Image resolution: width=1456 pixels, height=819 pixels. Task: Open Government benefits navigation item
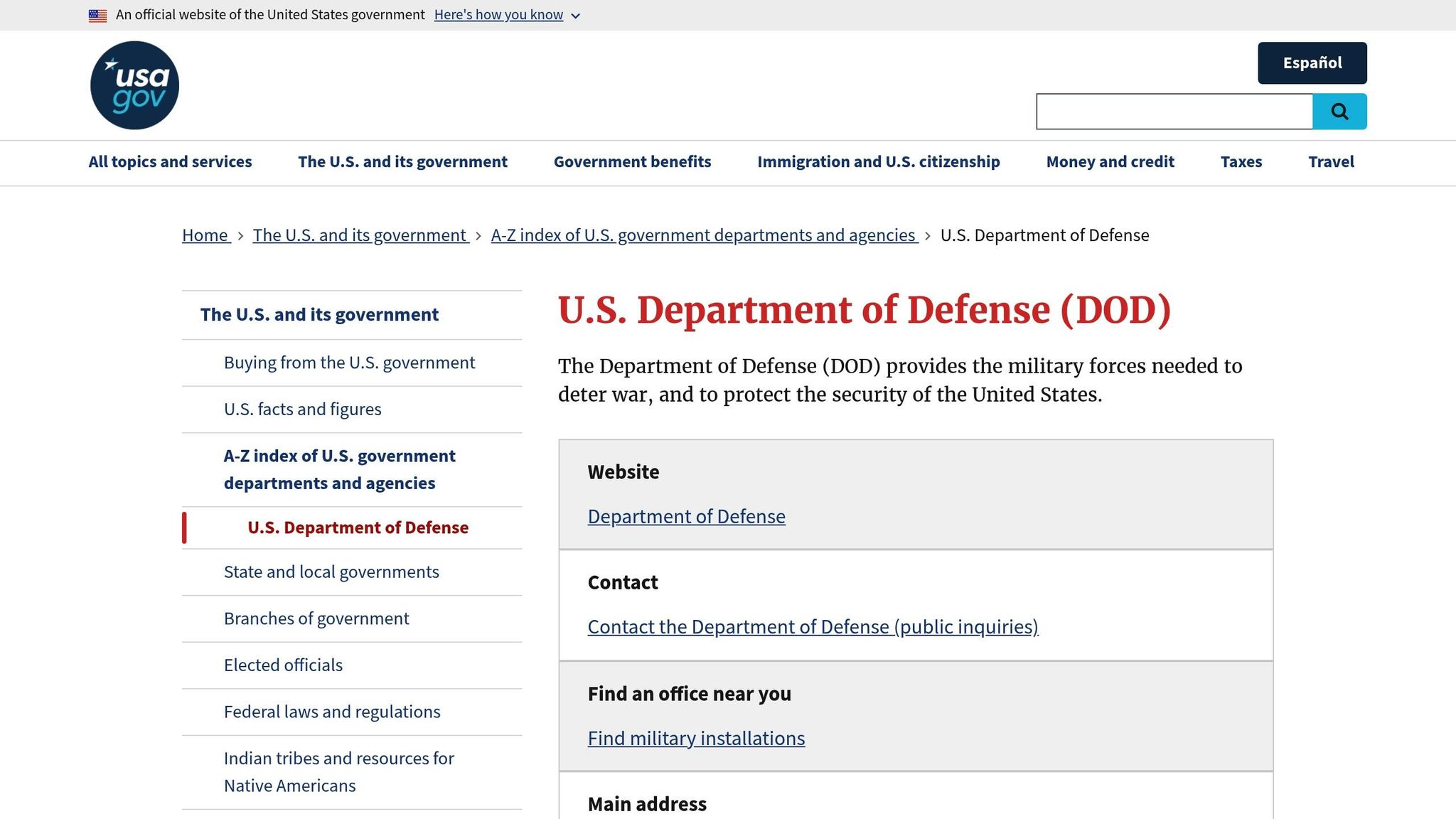coord(632,162)
